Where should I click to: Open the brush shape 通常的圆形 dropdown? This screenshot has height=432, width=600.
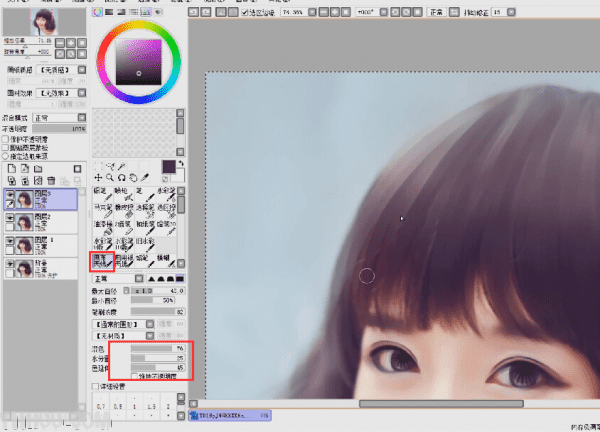click(x=150, y=324)
